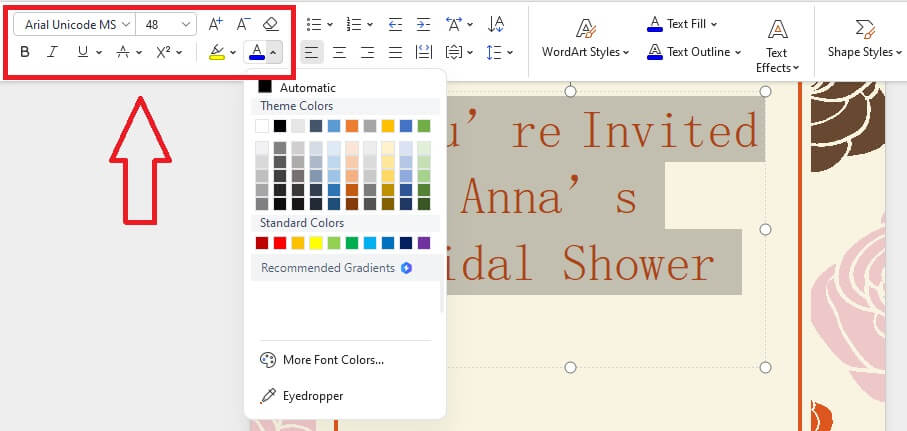This screenshot has width=907, height=431.
Task: Open the Text Outline menu
Action: 694,52
